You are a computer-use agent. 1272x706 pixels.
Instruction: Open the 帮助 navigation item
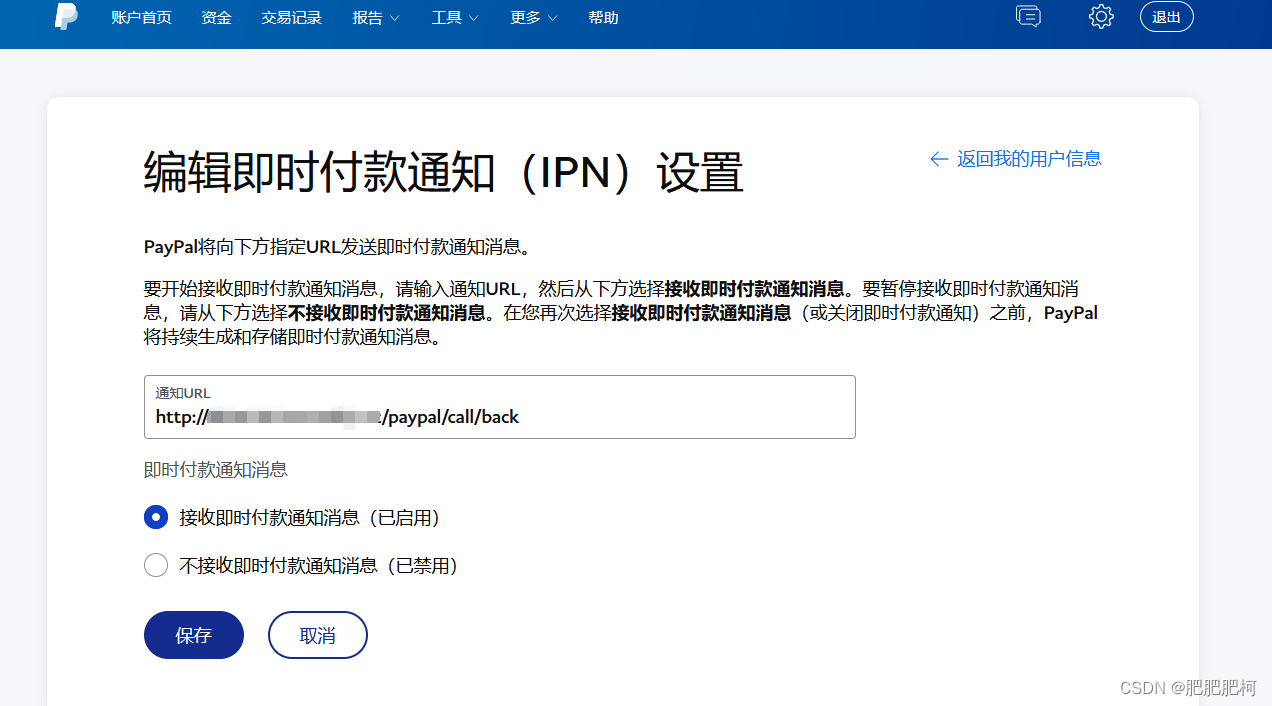tap(603, 18)
